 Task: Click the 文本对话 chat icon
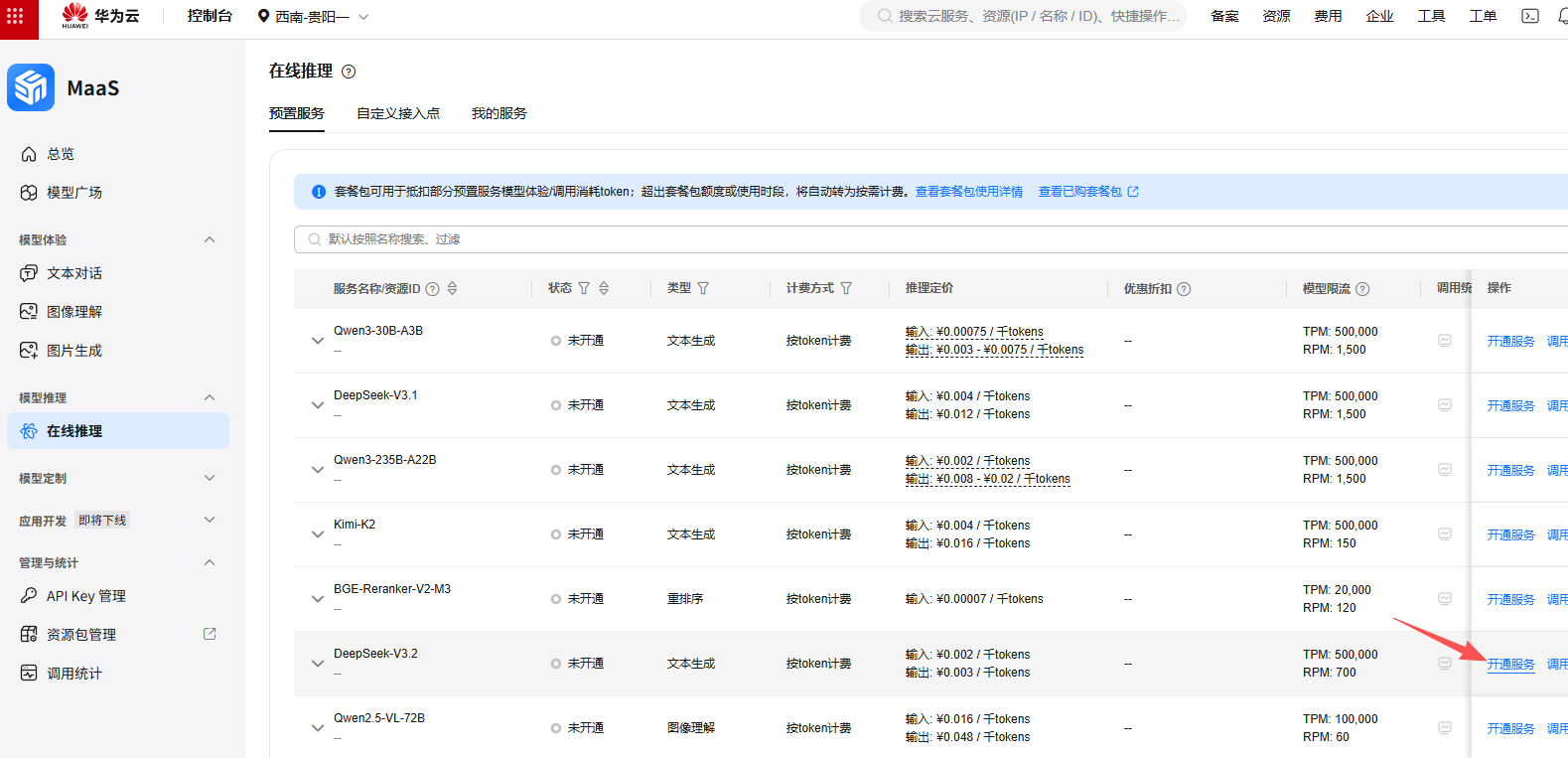(x=29, y=273)
